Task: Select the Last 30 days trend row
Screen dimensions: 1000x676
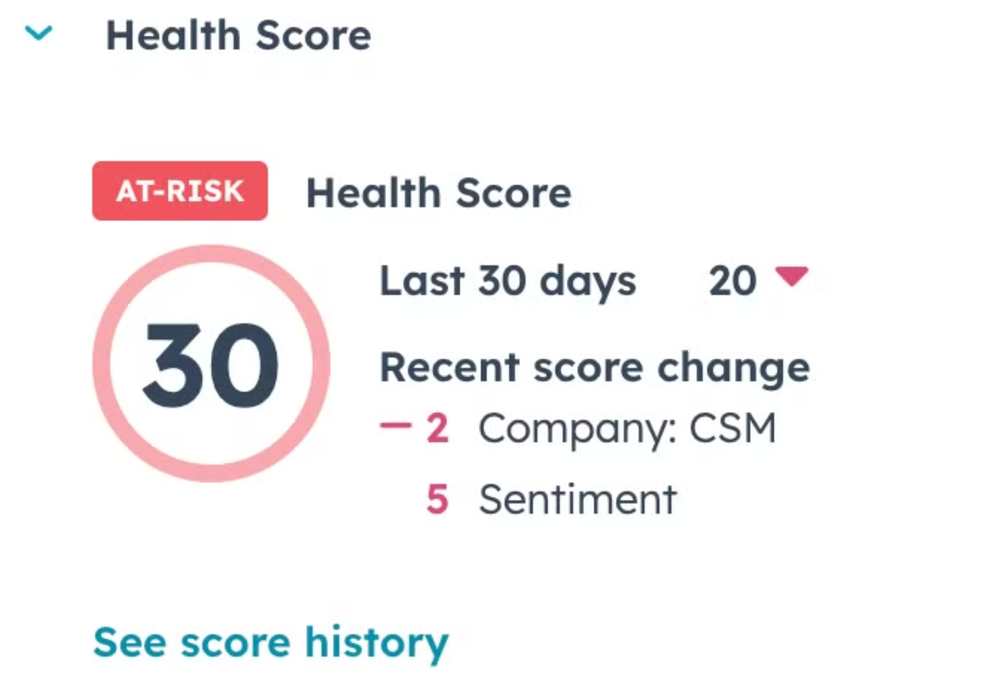Action: (593, 281)
